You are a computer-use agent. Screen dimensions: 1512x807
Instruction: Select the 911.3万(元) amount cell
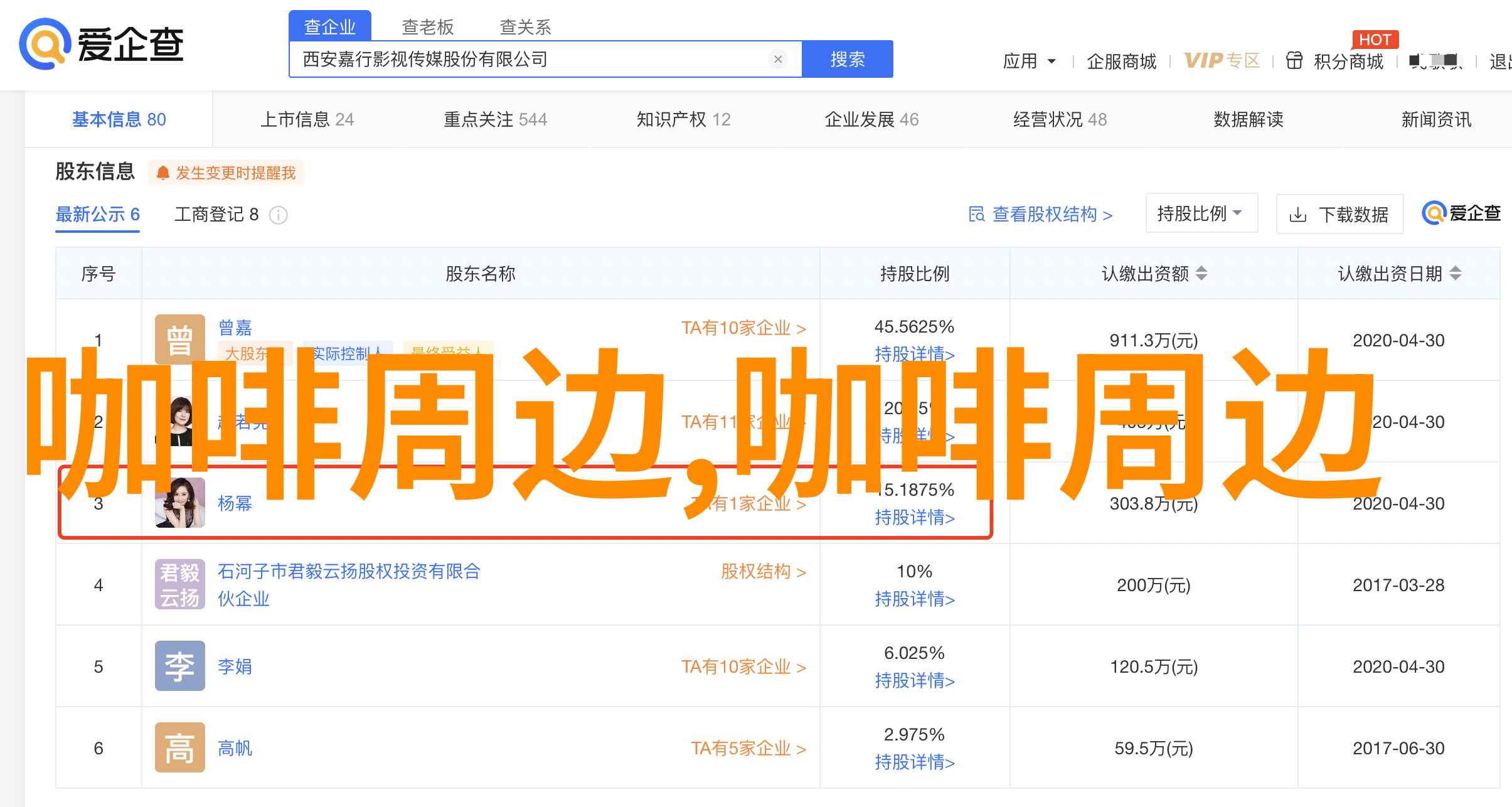point(1154,339)
